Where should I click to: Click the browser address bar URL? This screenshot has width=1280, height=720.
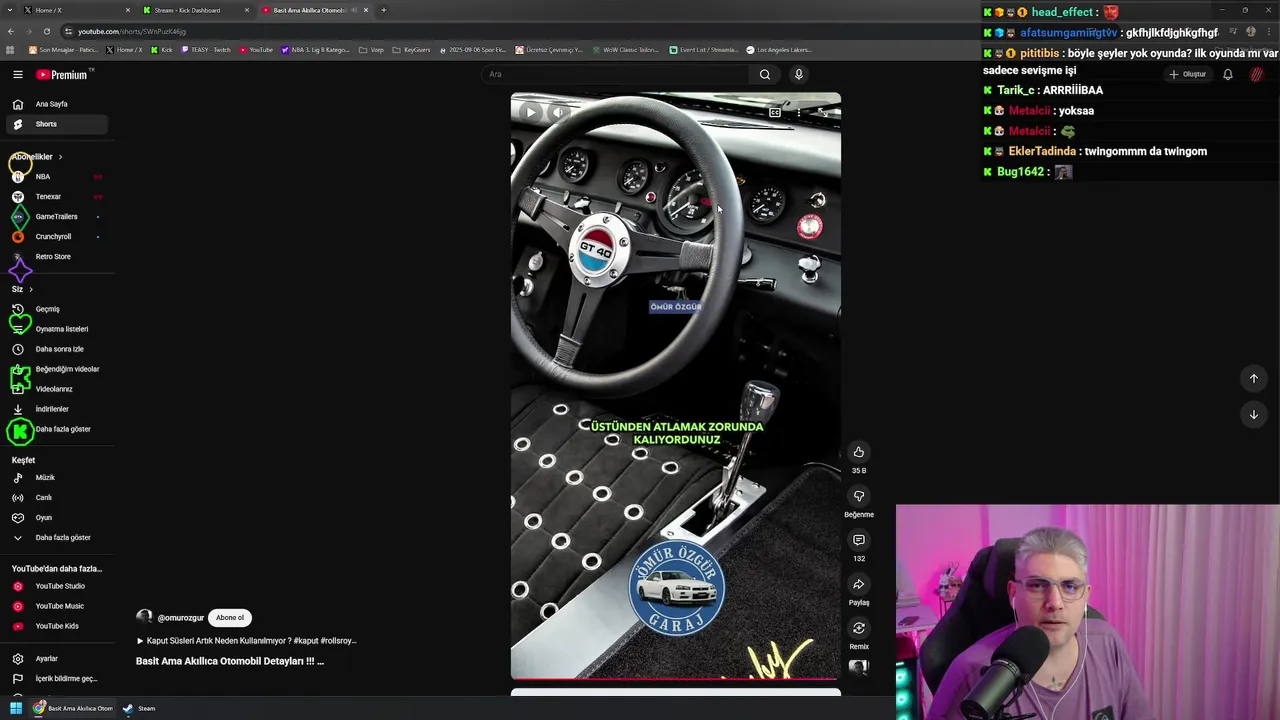point(132,31)
